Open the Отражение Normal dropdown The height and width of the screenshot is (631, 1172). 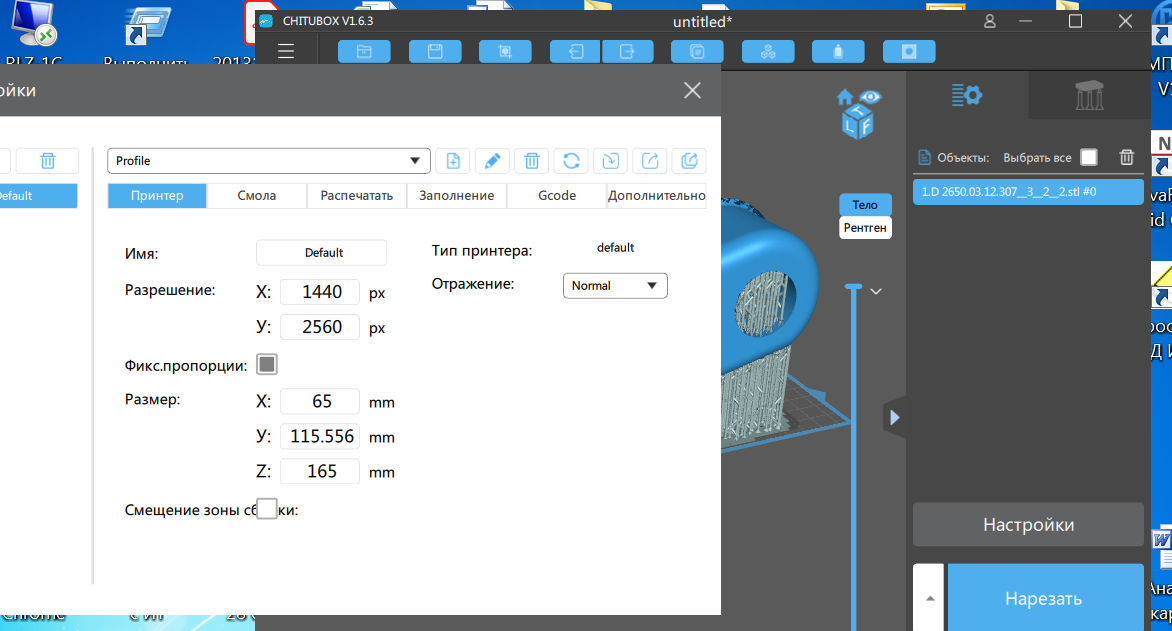[x=614, y=286]
